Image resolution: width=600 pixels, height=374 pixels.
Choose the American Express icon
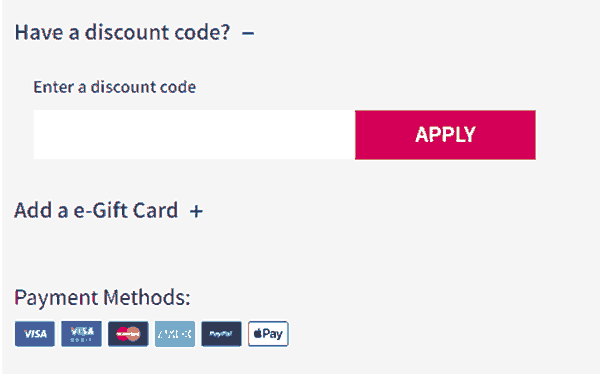click(175, 334)
